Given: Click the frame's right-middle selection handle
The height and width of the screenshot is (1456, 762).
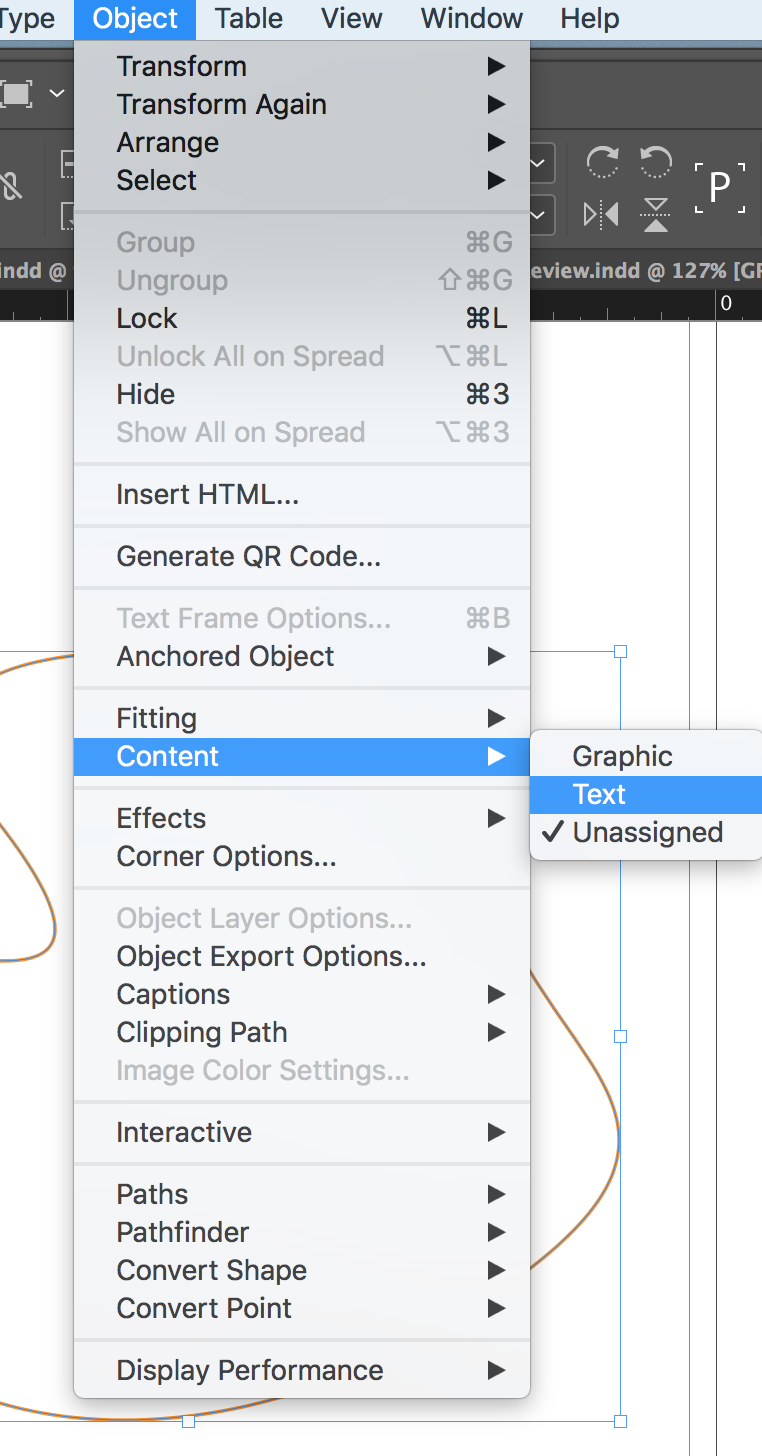Looking at the screenshot, I should pyautogui.click(x=620, y=1037).
